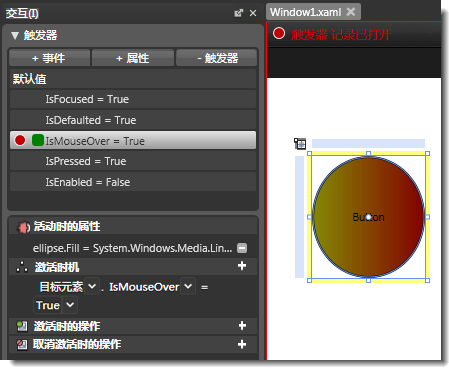Open the 目标元素 dropdown
This screenshot has width=449, height=368.
(92, 286)
